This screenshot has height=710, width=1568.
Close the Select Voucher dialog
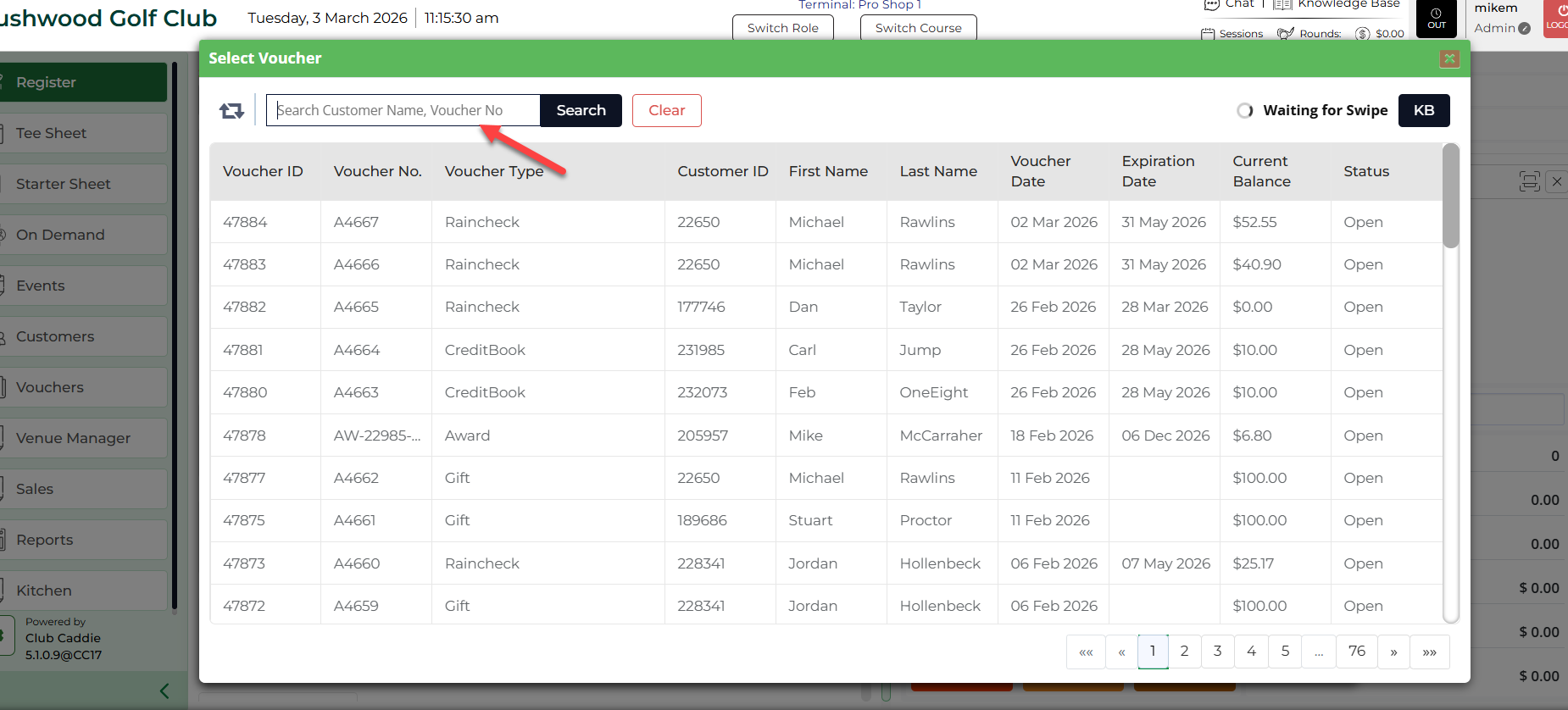click(1449, 58)
